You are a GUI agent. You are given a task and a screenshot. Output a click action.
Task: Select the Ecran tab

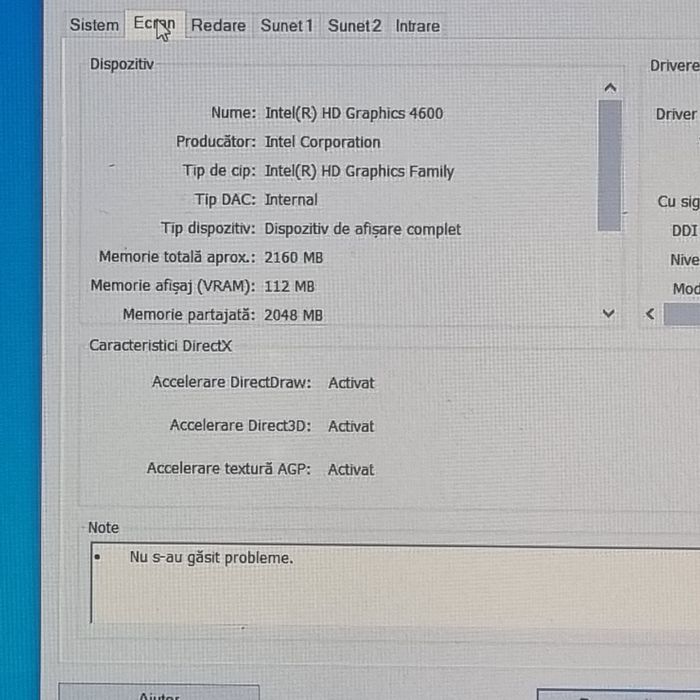154,24
